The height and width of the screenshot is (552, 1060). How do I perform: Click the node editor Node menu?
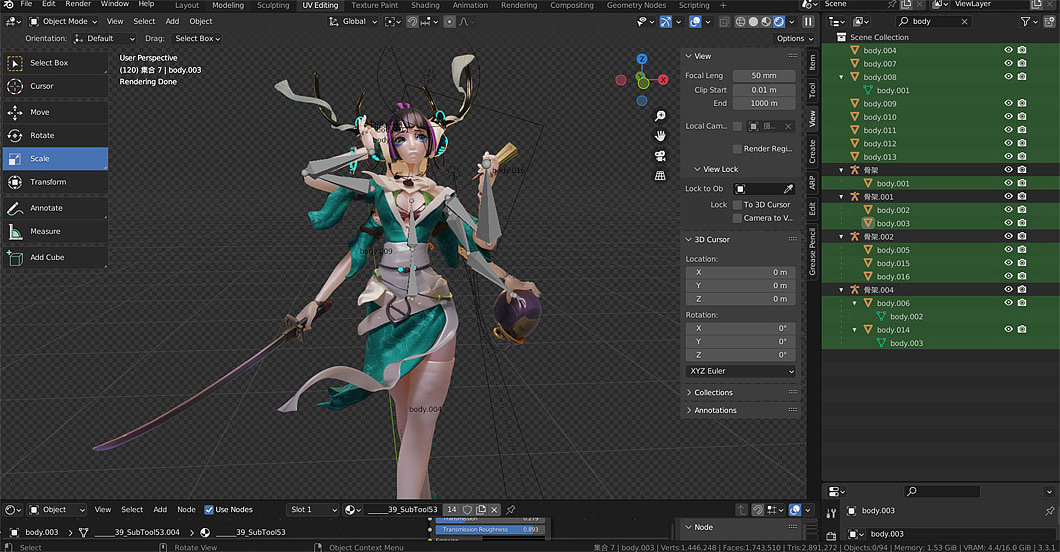(186, 510)
